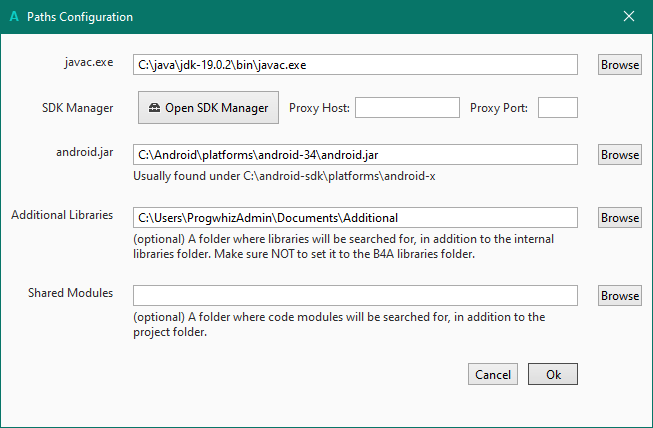Image resolution: width=653 pixels, height=428 pixels.
Task: Click the Paths Configuration title bar text
Action: (80, 17)
